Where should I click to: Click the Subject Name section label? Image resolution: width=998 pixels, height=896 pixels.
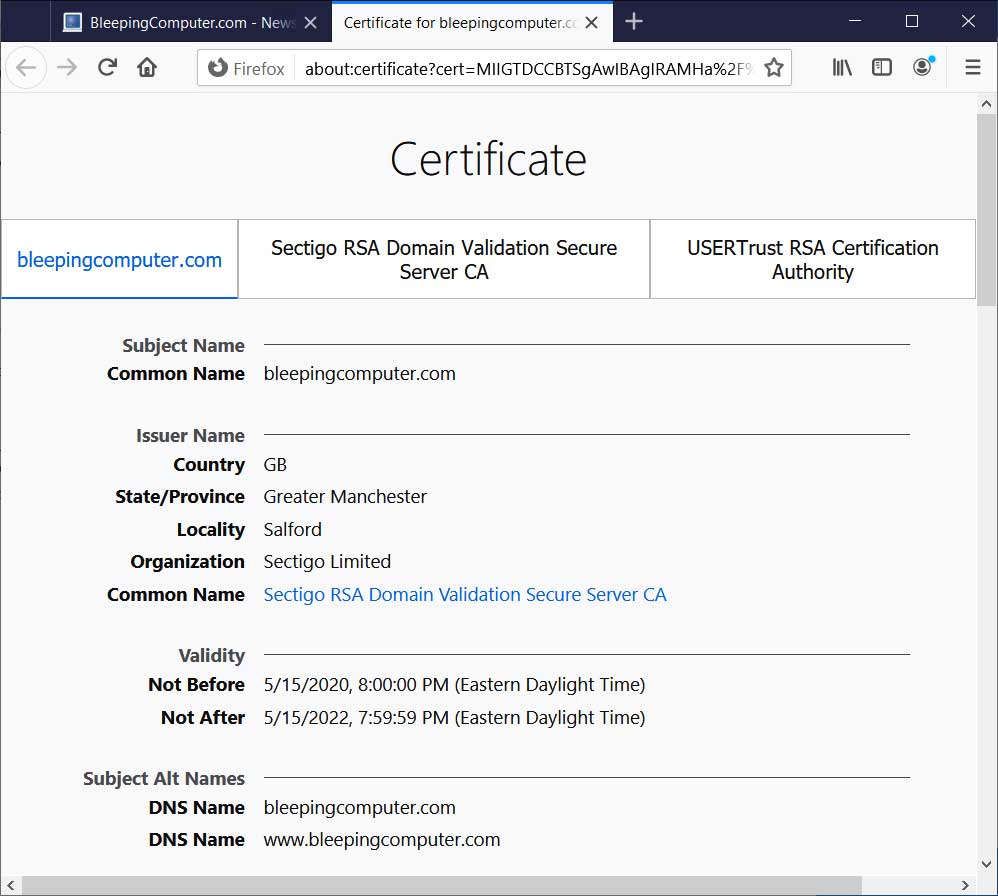point(183,346)
